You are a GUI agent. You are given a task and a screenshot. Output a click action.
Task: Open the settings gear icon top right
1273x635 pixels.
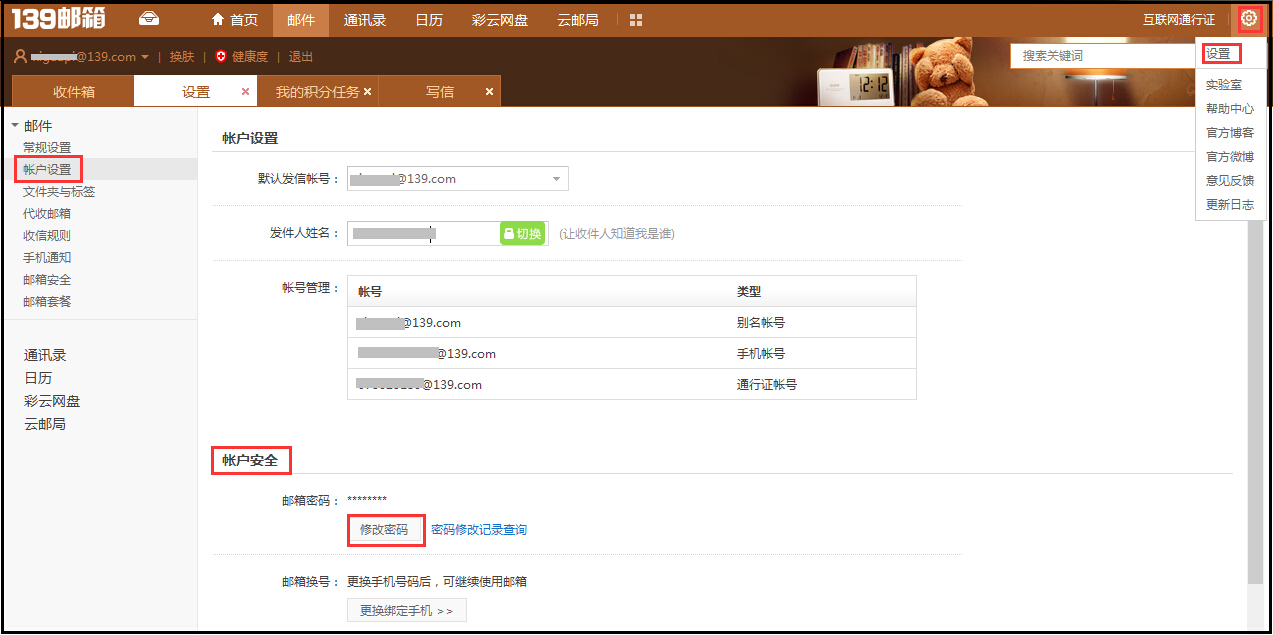pyautogui.click(x=1248, y=17)
